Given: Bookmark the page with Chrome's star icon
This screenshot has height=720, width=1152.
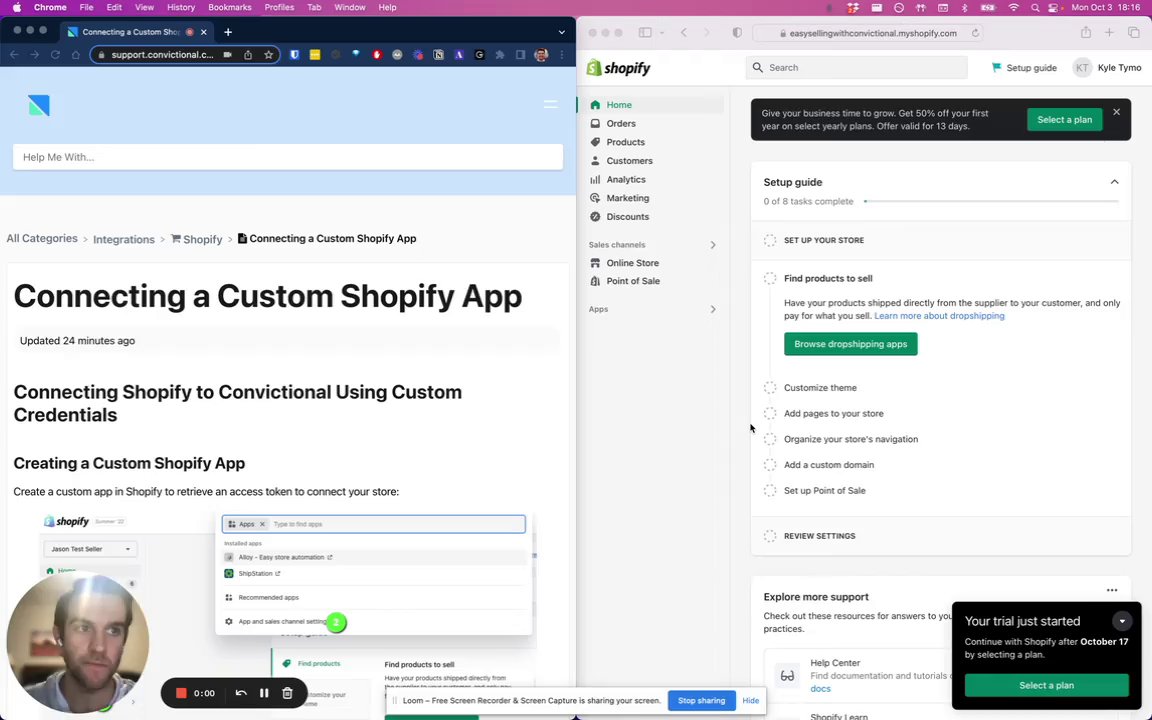Looking at the screenshot, I should [x=269, y=54].
